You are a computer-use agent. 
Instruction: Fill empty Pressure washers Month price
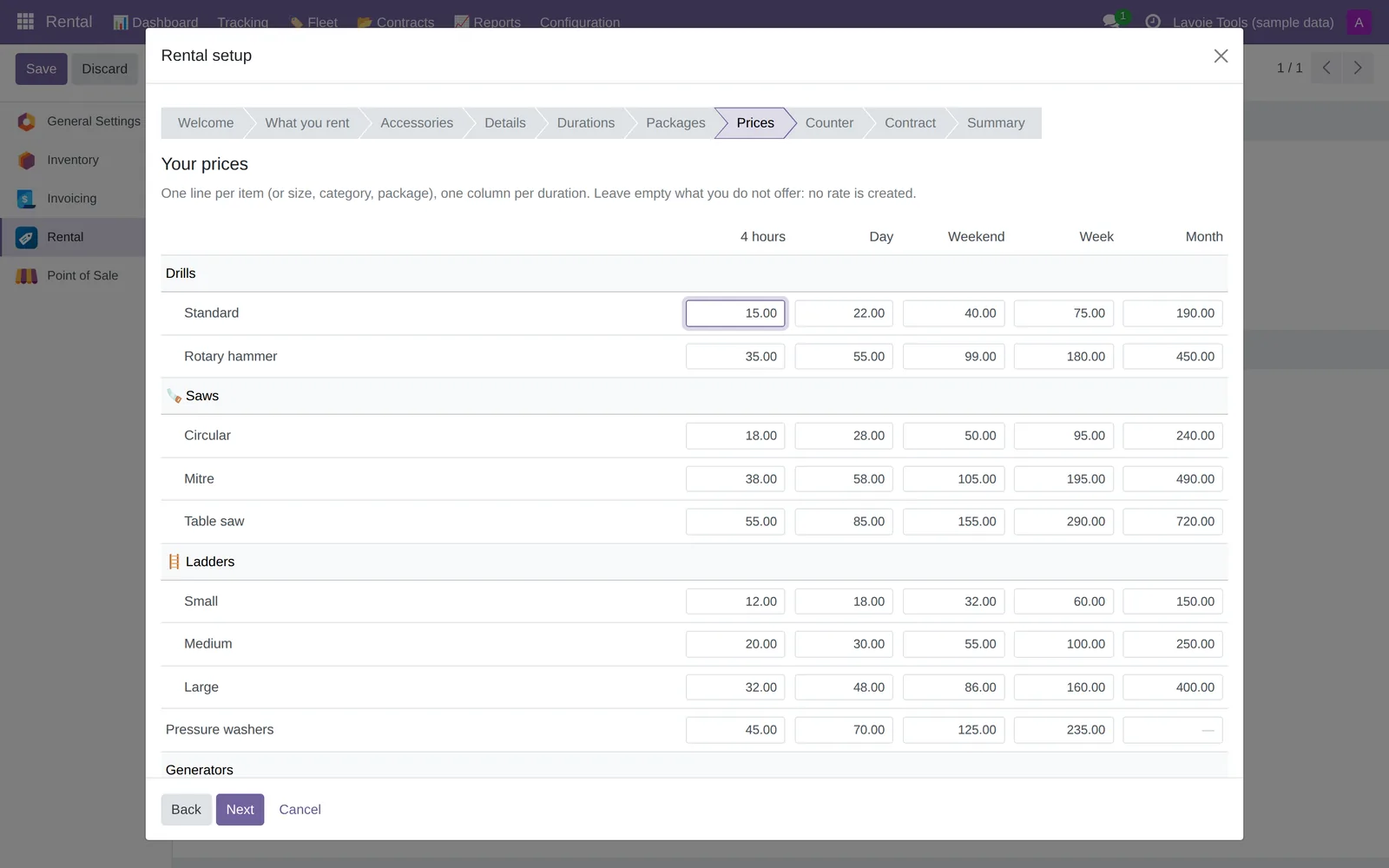1173,730
